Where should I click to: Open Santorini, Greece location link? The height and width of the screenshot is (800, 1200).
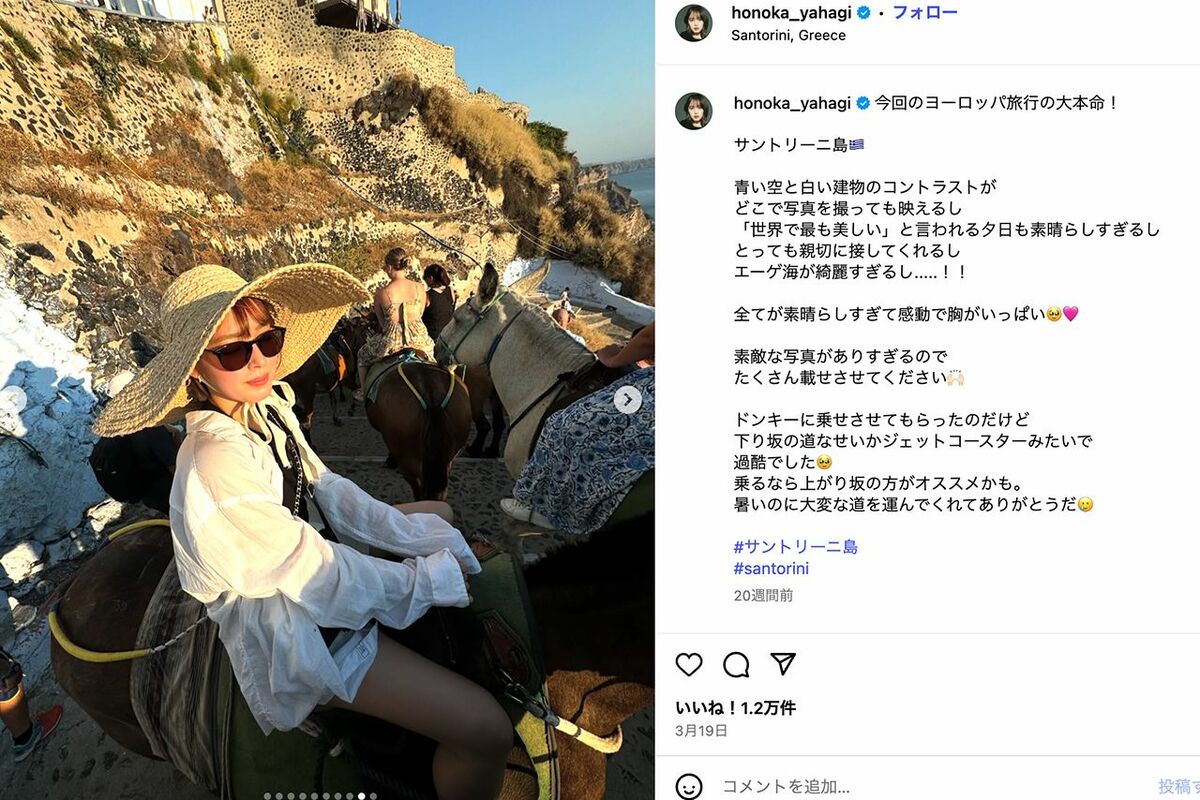coord(789,35)
